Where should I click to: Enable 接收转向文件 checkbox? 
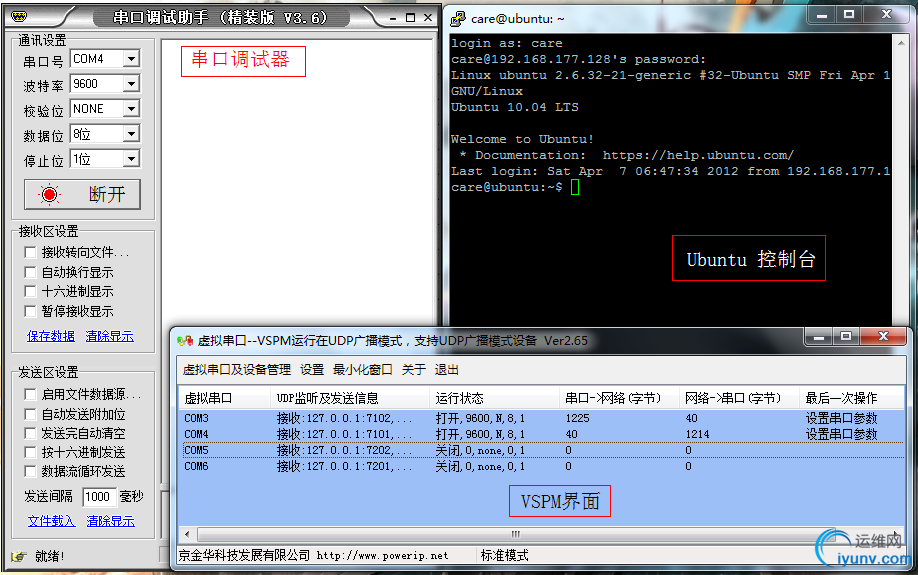30,252
